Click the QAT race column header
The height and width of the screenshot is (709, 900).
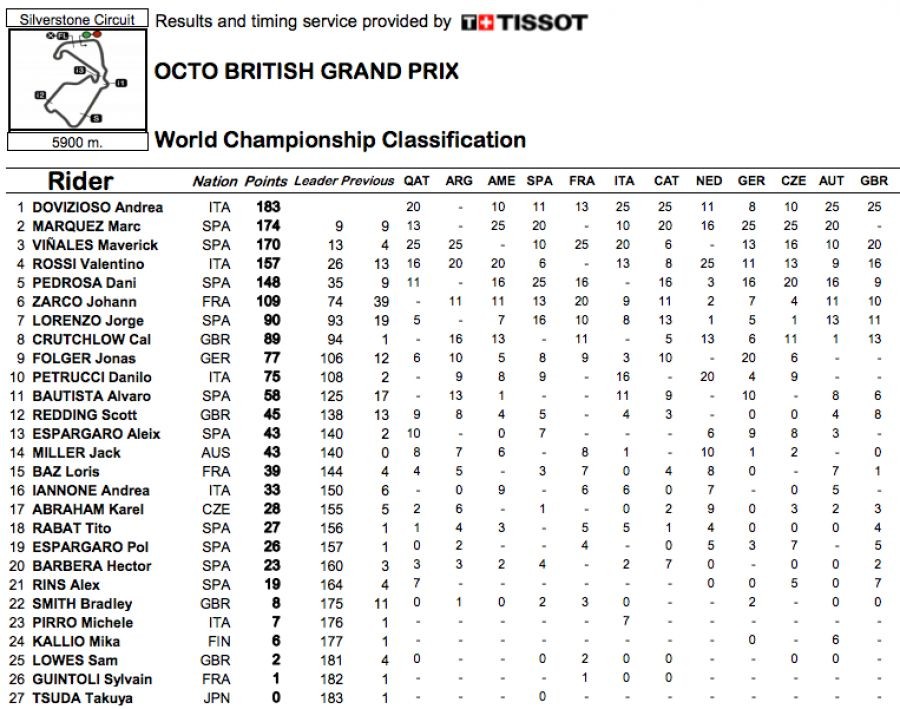click(x=416, y=182)
